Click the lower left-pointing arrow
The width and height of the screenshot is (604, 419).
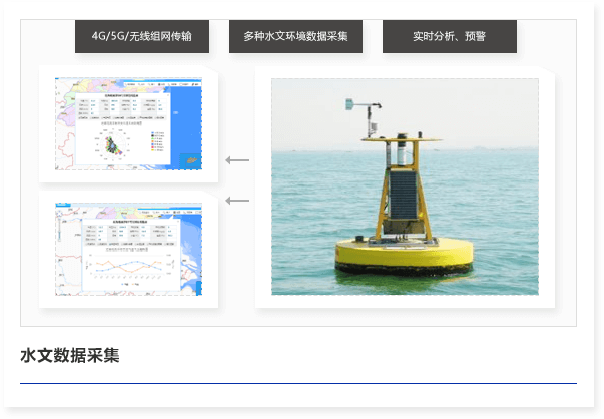tap(237, 201)
